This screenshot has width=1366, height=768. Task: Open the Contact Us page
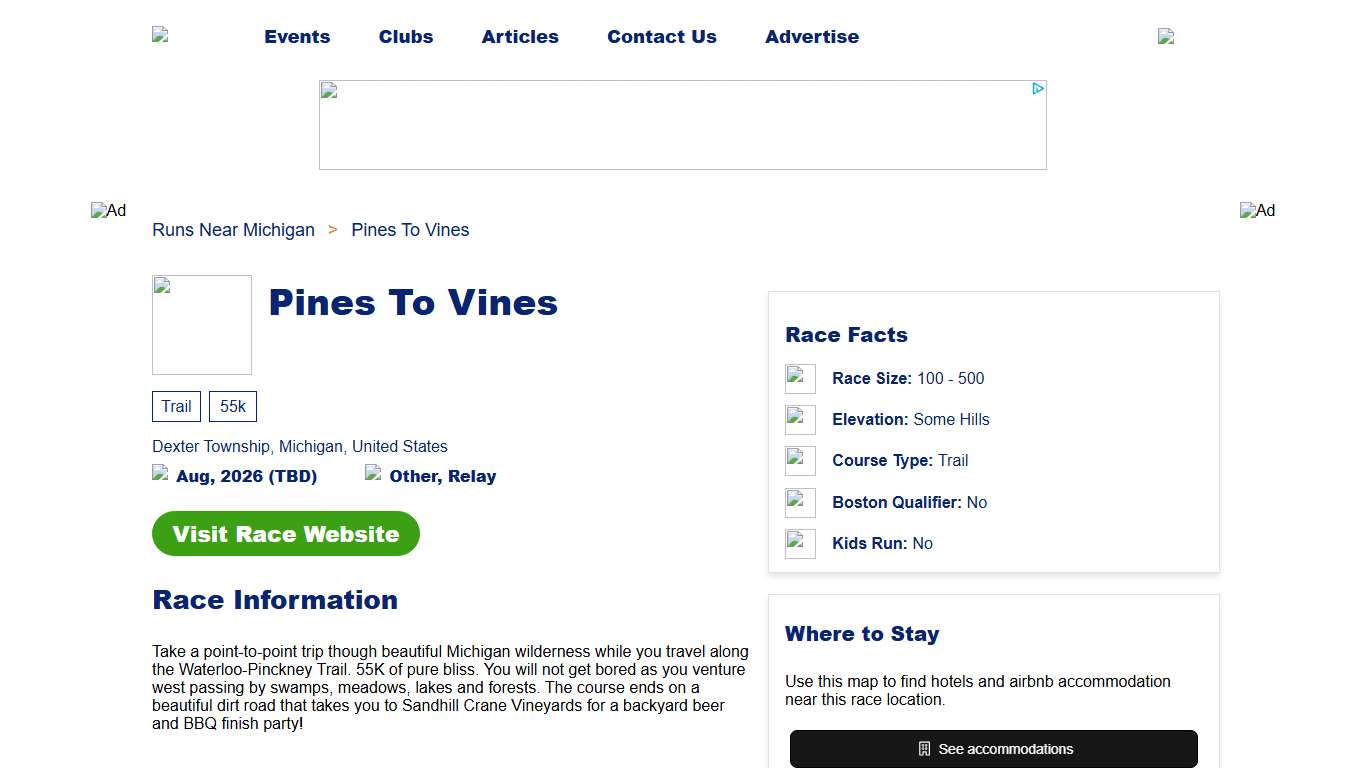(661, 36)
